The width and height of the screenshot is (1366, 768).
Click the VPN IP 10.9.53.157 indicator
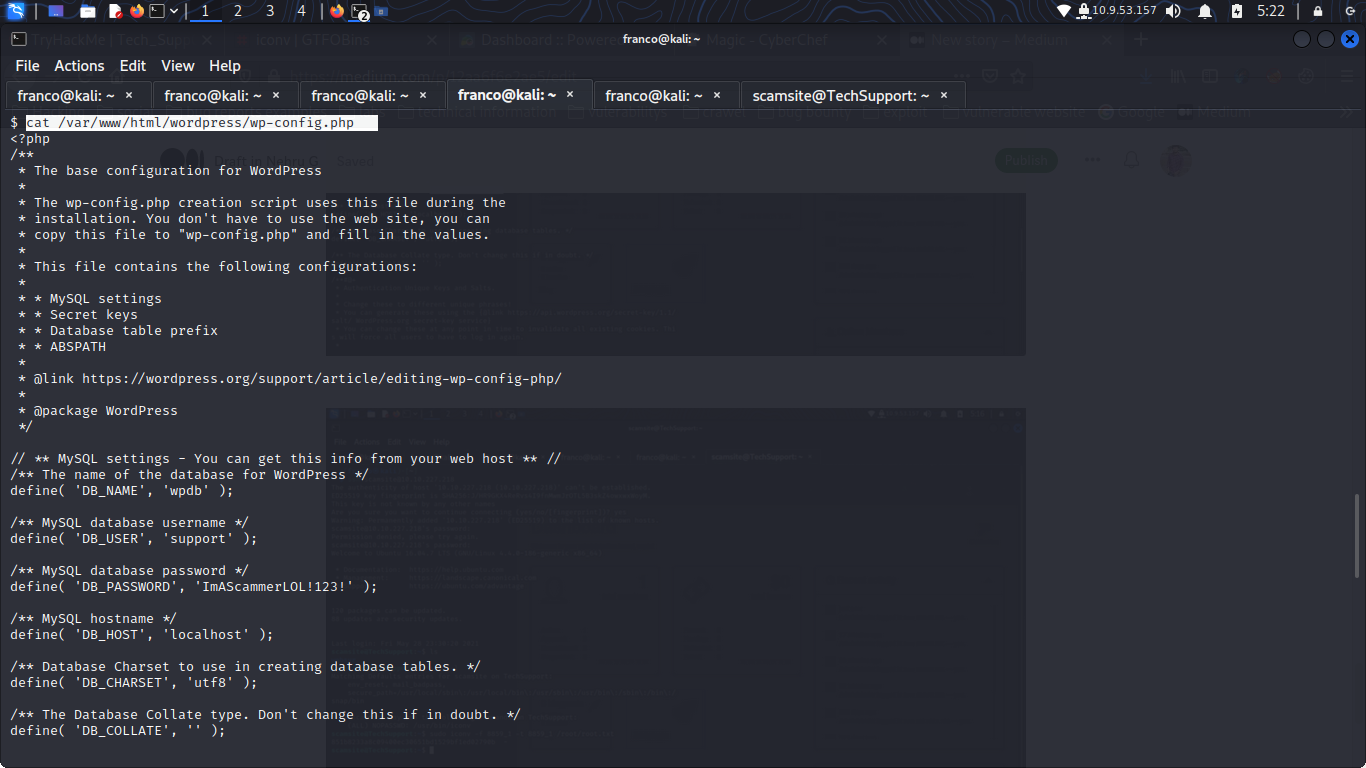coord(1118,11)
